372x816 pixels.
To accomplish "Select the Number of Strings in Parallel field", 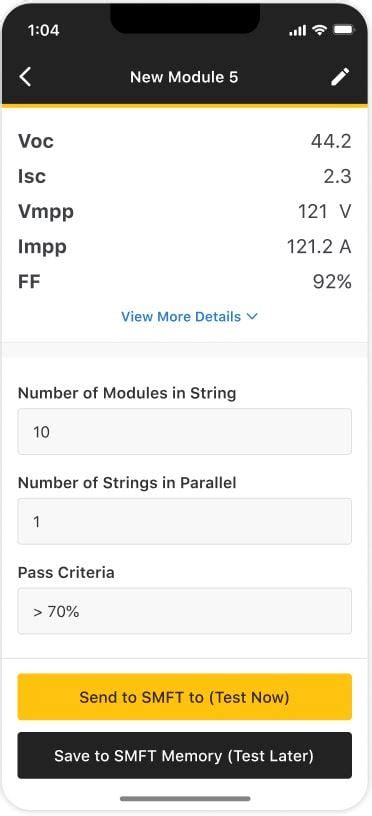I will (x=185, y=521).
